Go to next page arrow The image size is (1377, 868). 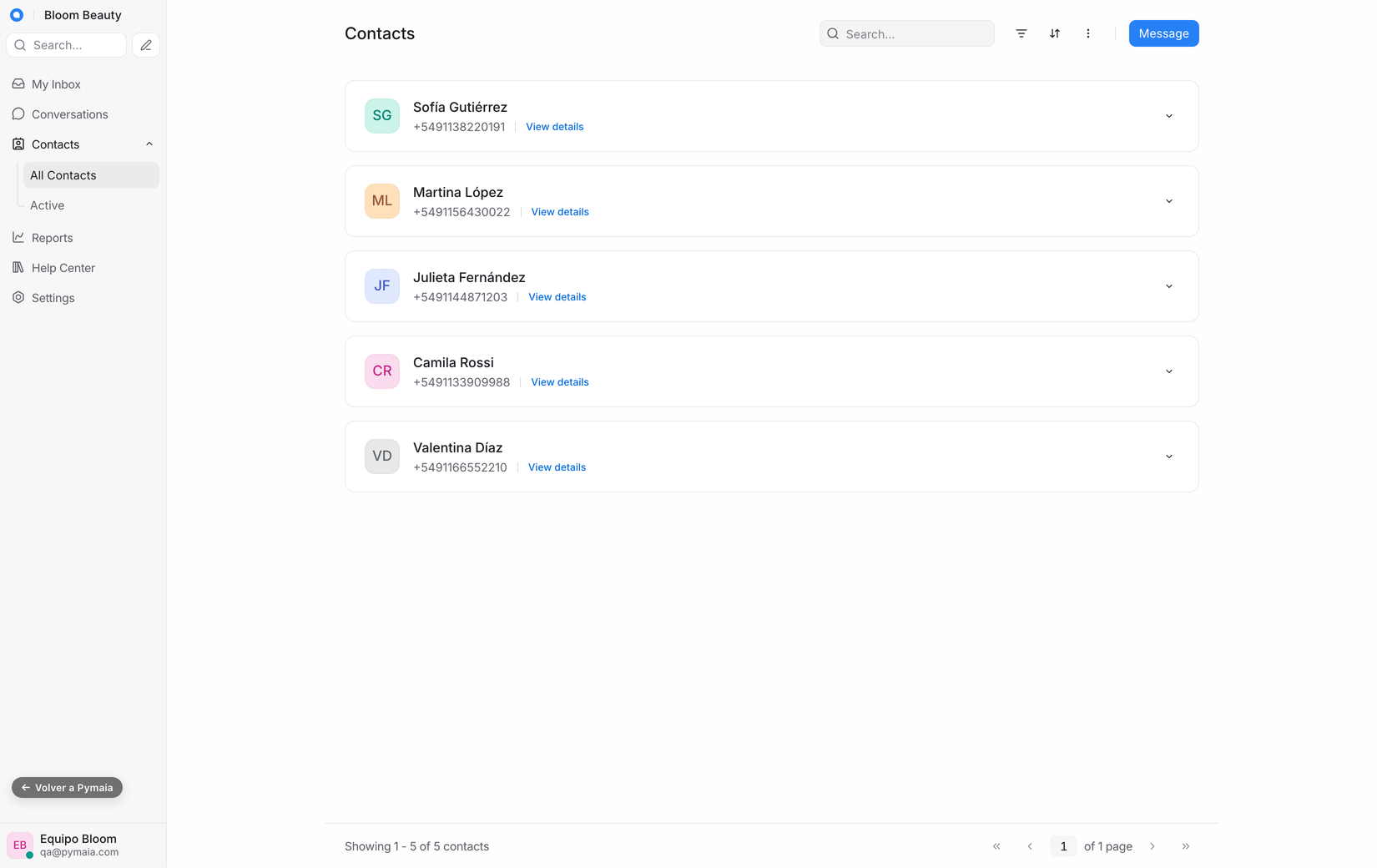pos(1153,846)
